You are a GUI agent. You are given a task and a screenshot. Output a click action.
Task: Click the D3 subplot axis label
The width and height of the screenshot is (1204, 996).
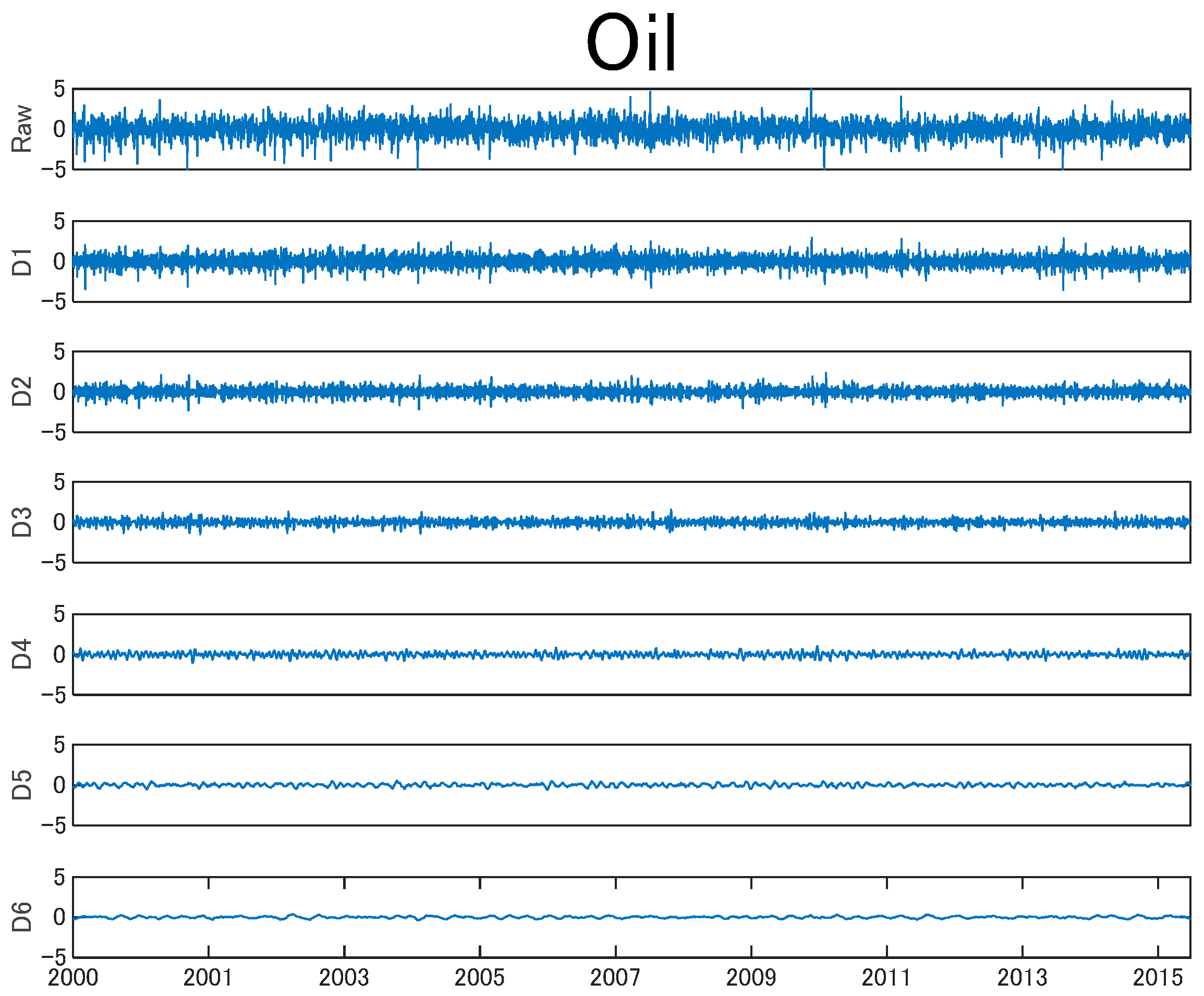tap(22, 522)
